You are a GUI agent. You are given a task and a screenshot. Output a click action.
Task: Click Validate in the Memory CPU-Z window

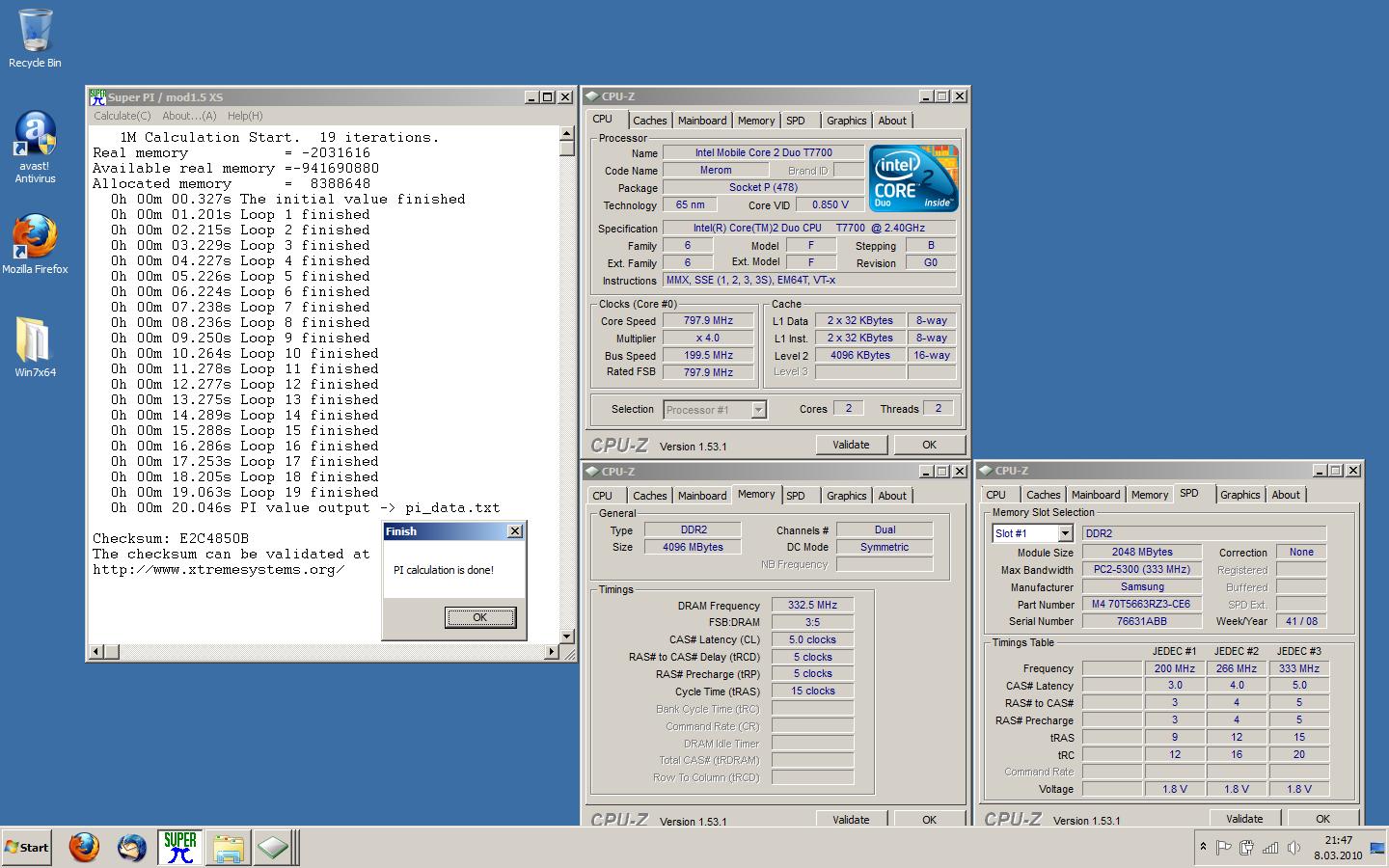point(851,819)
